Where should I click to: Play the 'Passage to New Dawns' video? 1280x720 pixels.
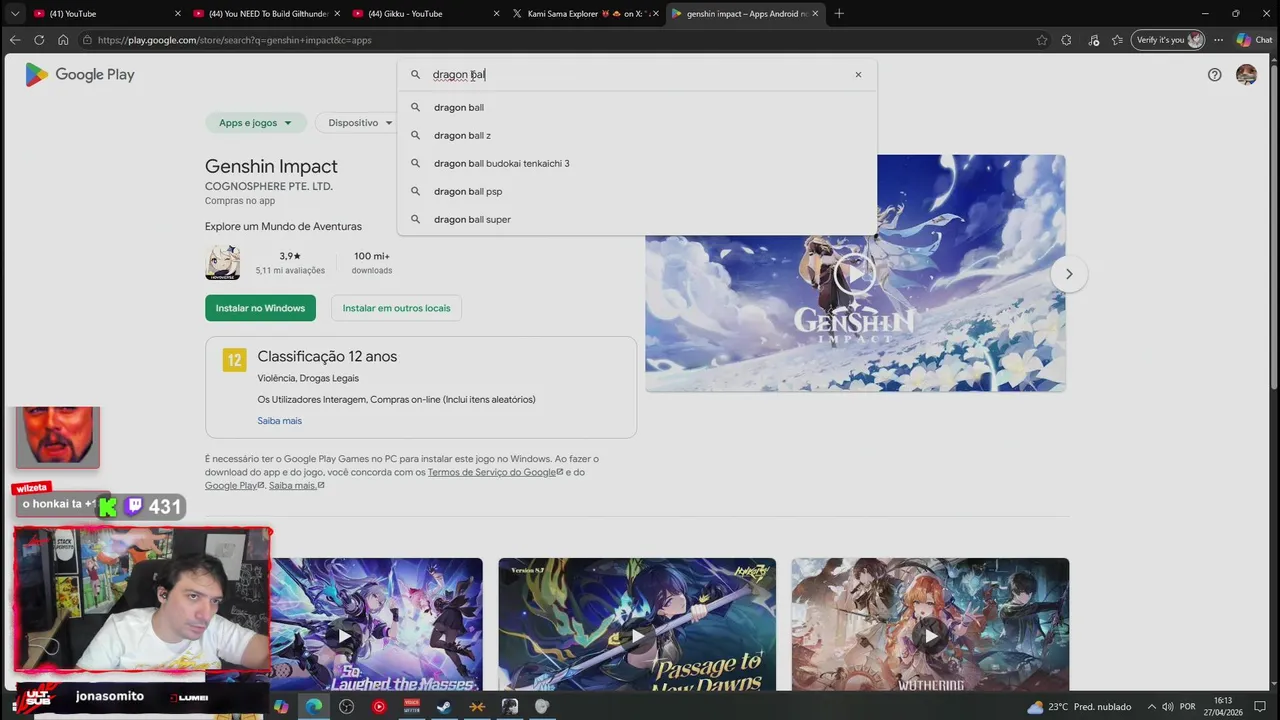pos(637,636)
